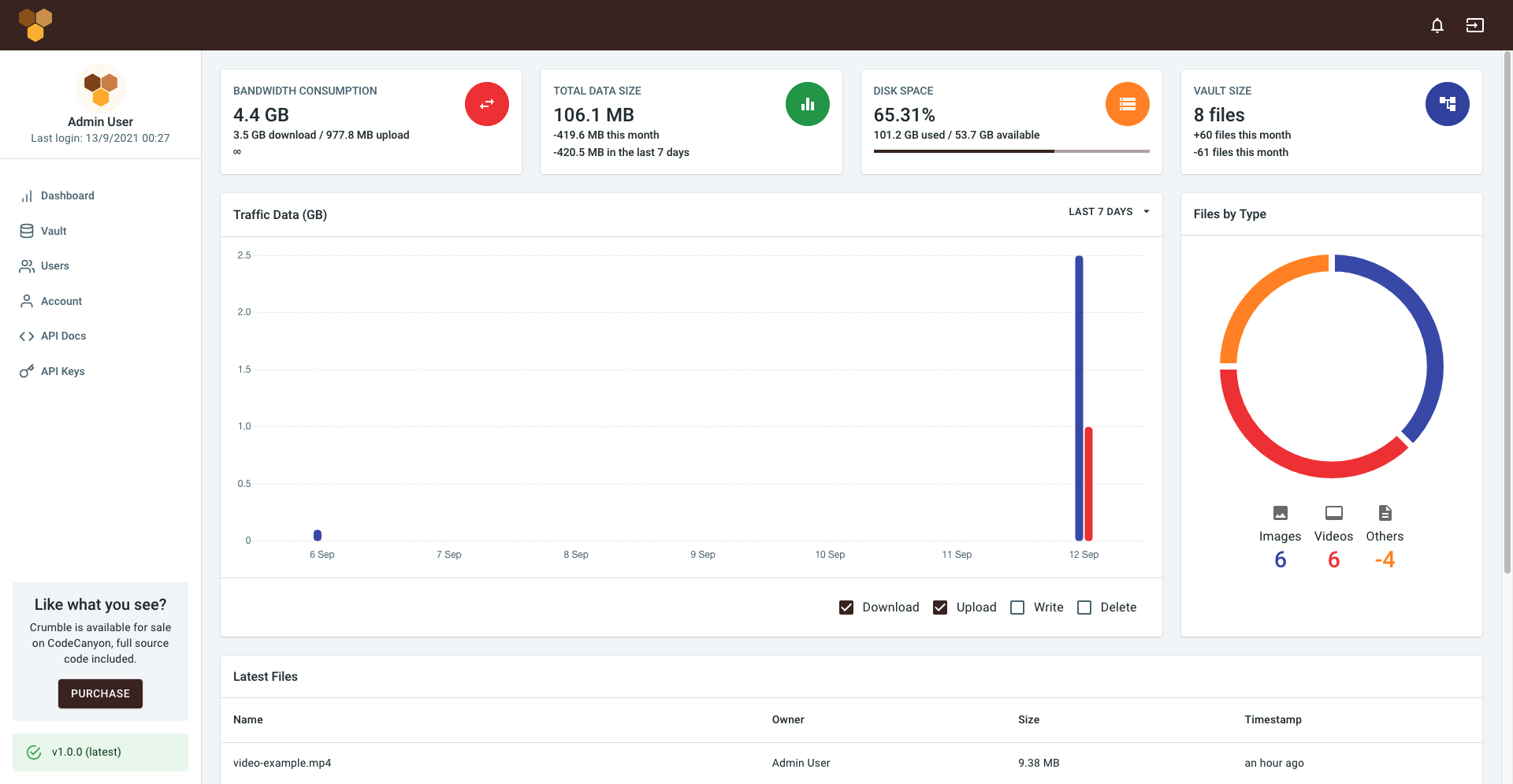Open the video-example.mp4 file entry
This screenshot has width=1513, height=784.
click(282, 763)
